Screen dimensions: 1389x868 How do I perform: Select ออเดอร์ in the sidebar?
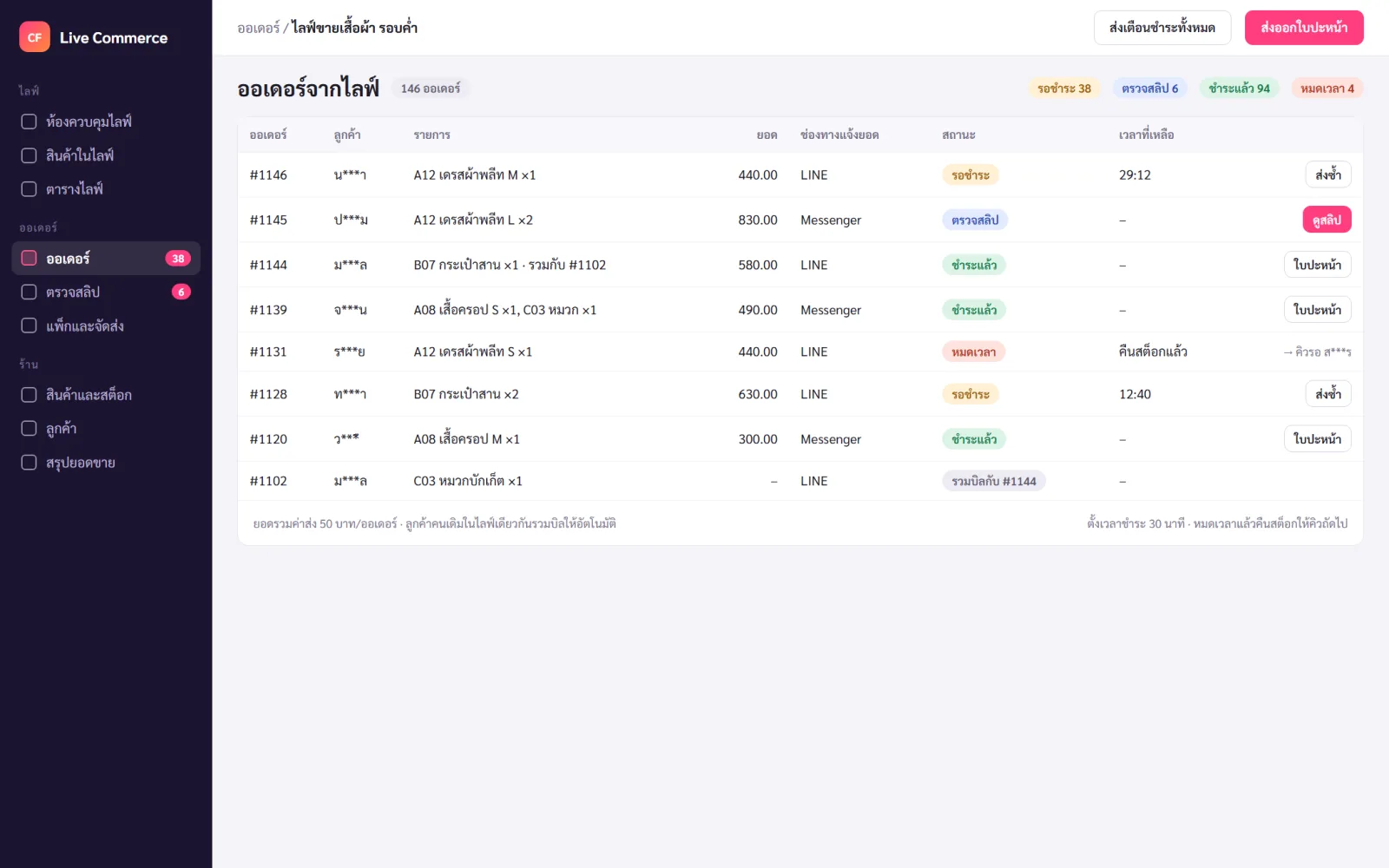point(106,258)
